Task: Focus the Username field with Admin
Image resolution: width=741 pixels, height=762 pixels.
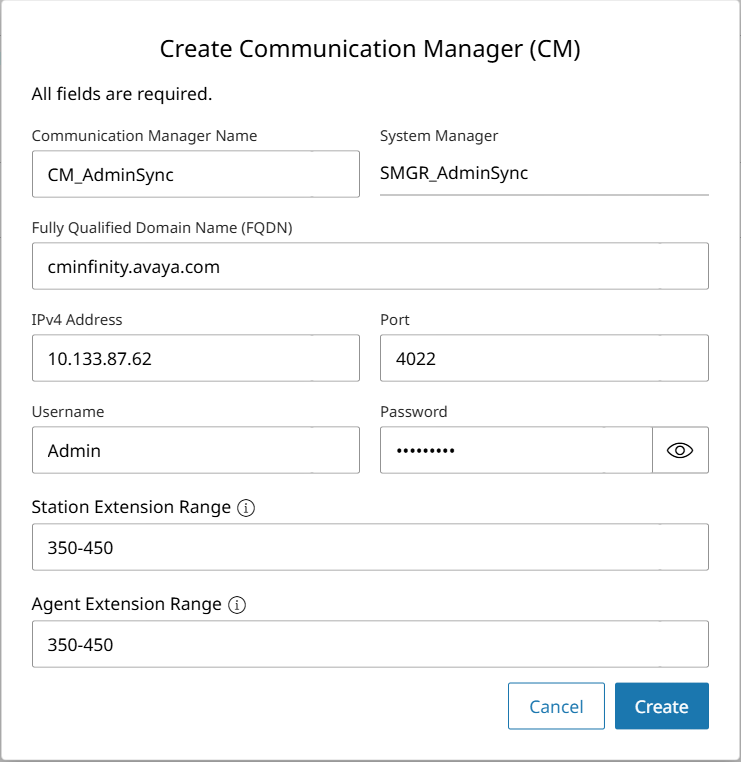Action: (x=196, y=450)
